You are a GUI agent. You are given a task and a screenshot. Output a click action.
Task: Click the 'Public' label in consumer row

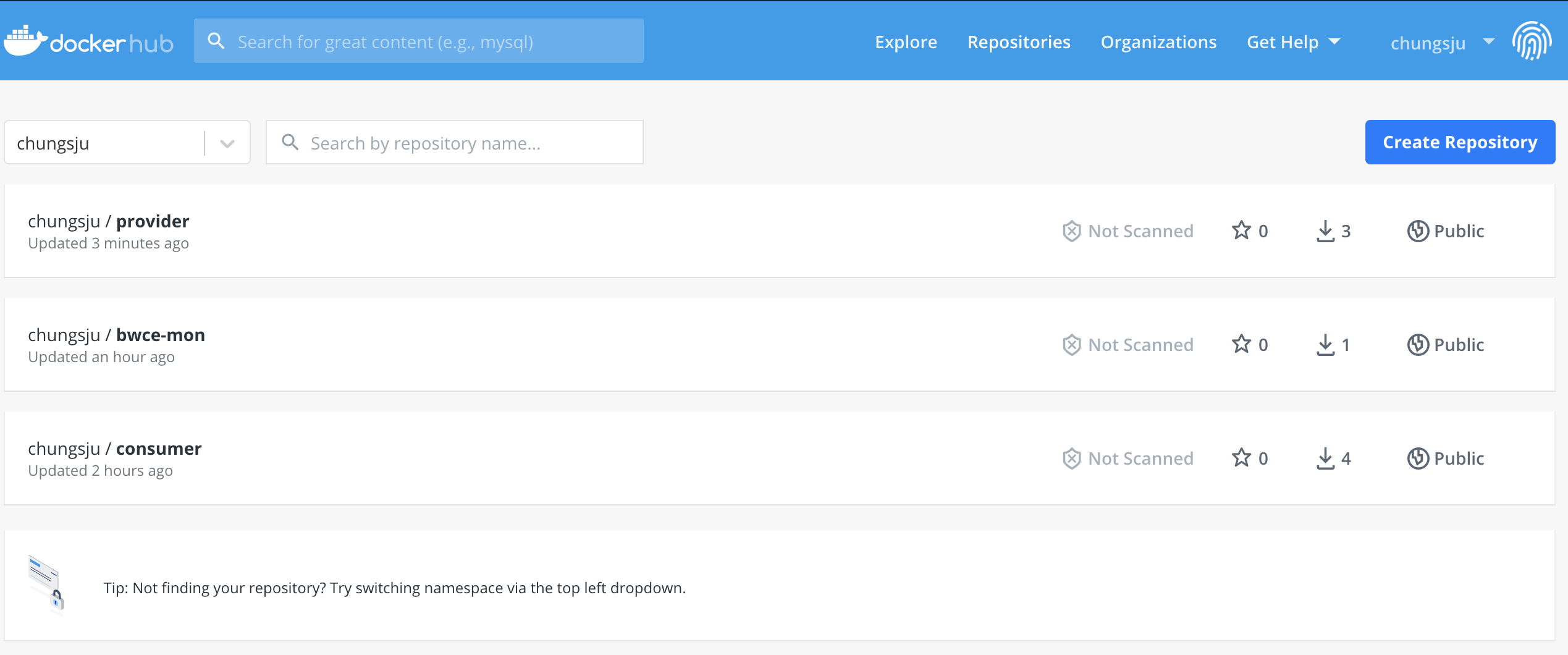pos(1459,458)
